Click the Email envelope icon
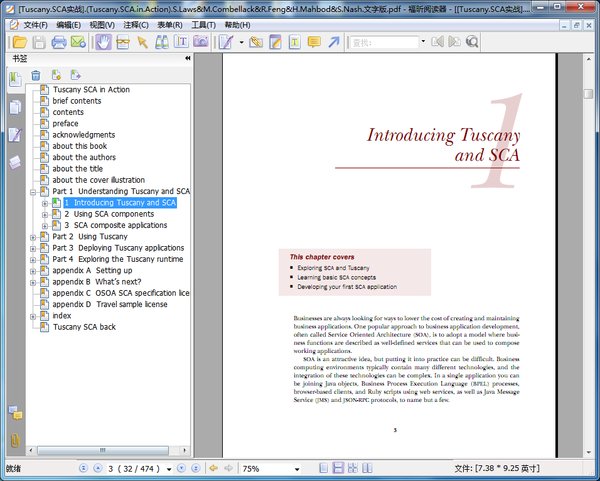This screenshot has width=600, height=481. (78, 42)
